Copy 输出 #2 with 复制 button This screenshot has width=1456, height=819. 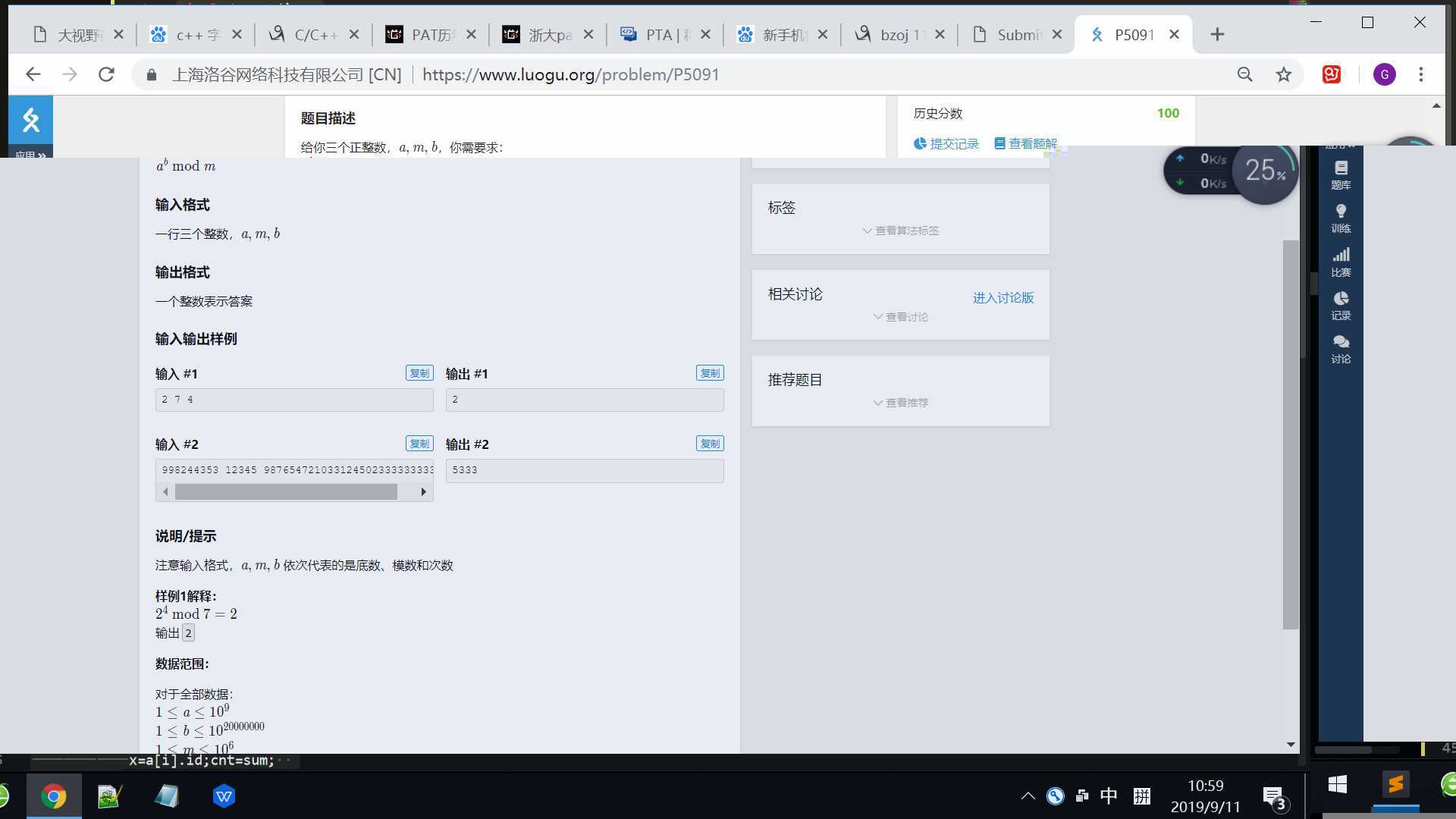[x=710, y=444]
